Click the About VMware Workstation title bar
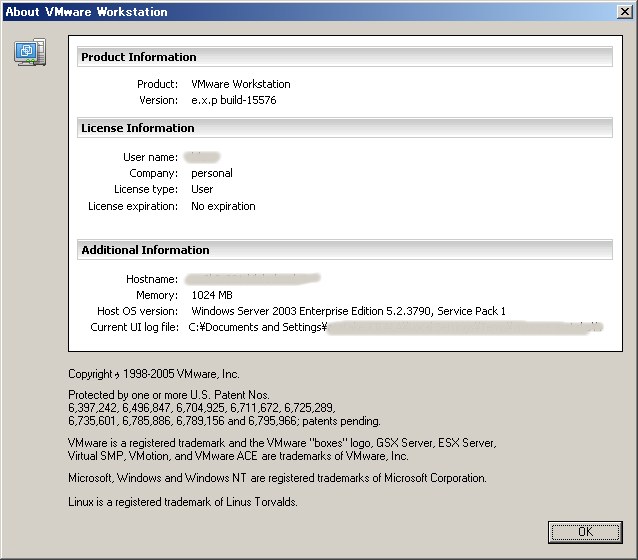The height and width of the screenshot is (560, 638). tap(300, 12)
